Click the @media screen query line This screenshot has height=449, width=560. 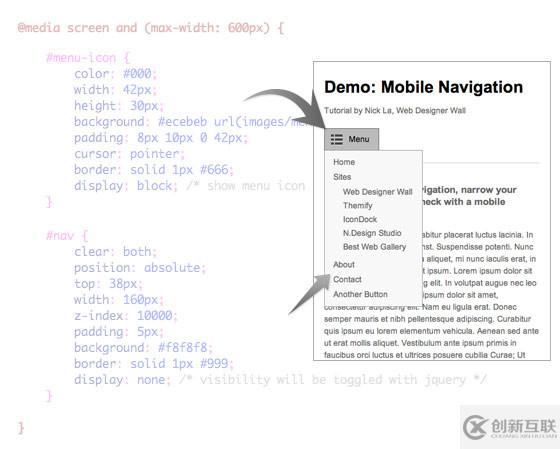tap(151, 28)
